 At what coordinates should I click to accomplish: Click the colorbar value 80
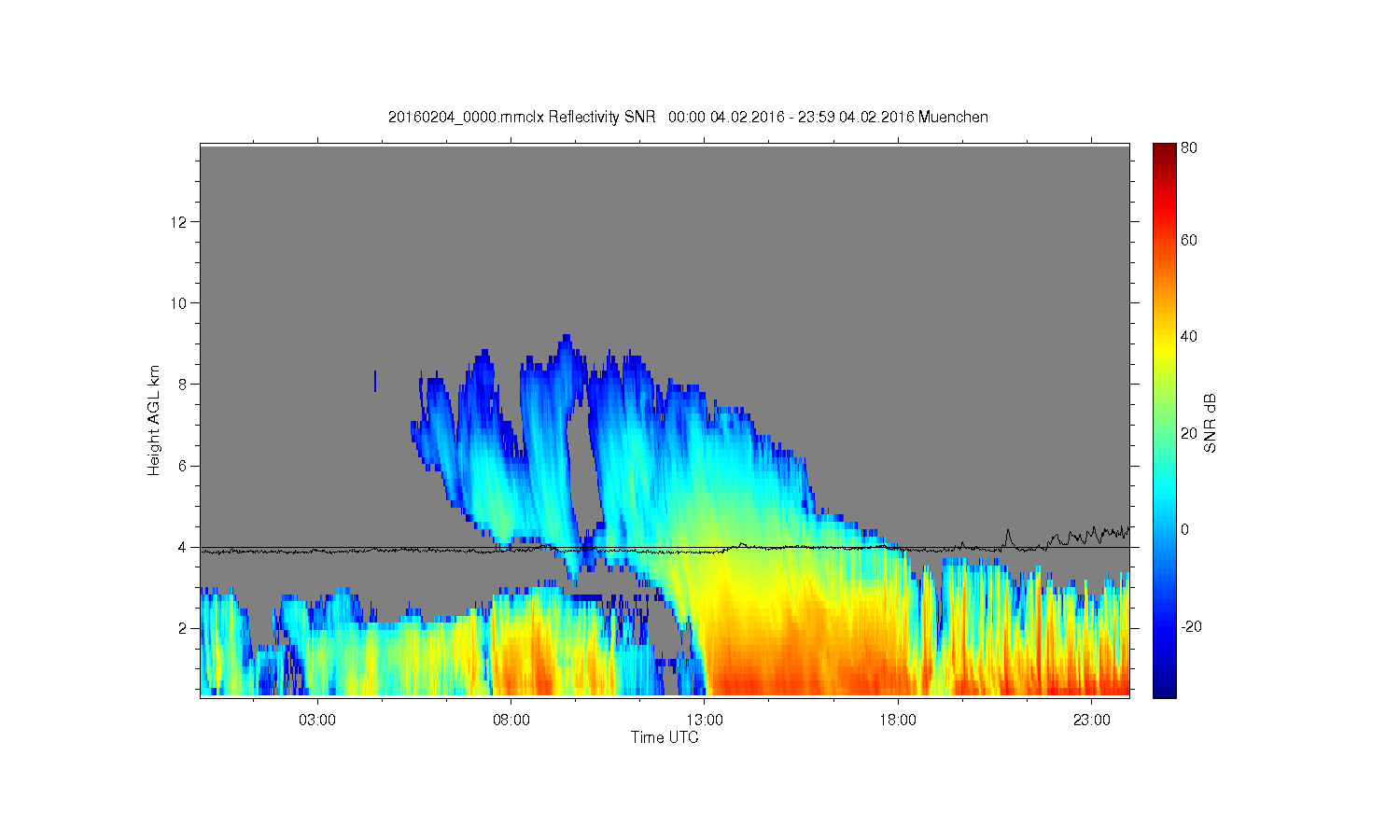pos(1189,147)
